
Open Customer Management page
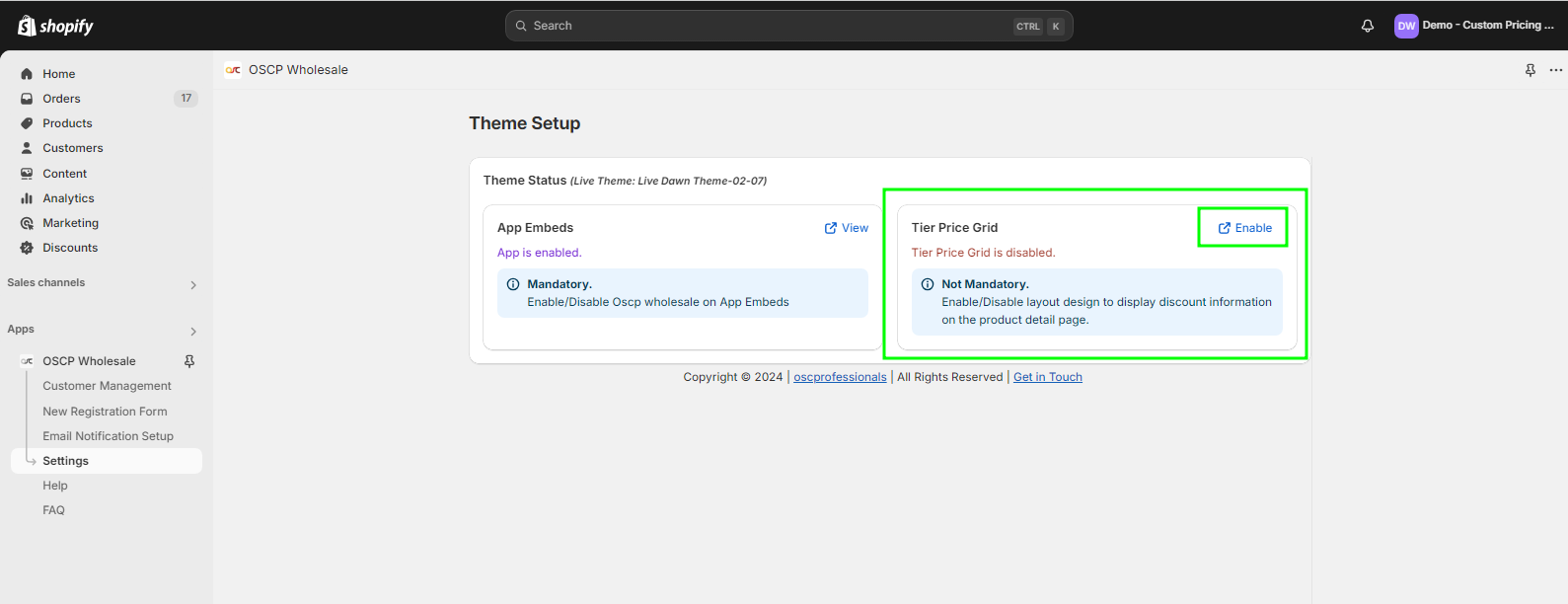107,386
